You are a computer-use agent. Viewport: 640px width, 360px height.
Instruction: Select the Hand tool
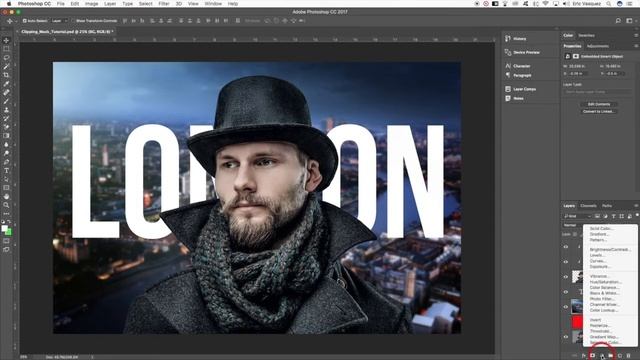(x=6, y=196)
